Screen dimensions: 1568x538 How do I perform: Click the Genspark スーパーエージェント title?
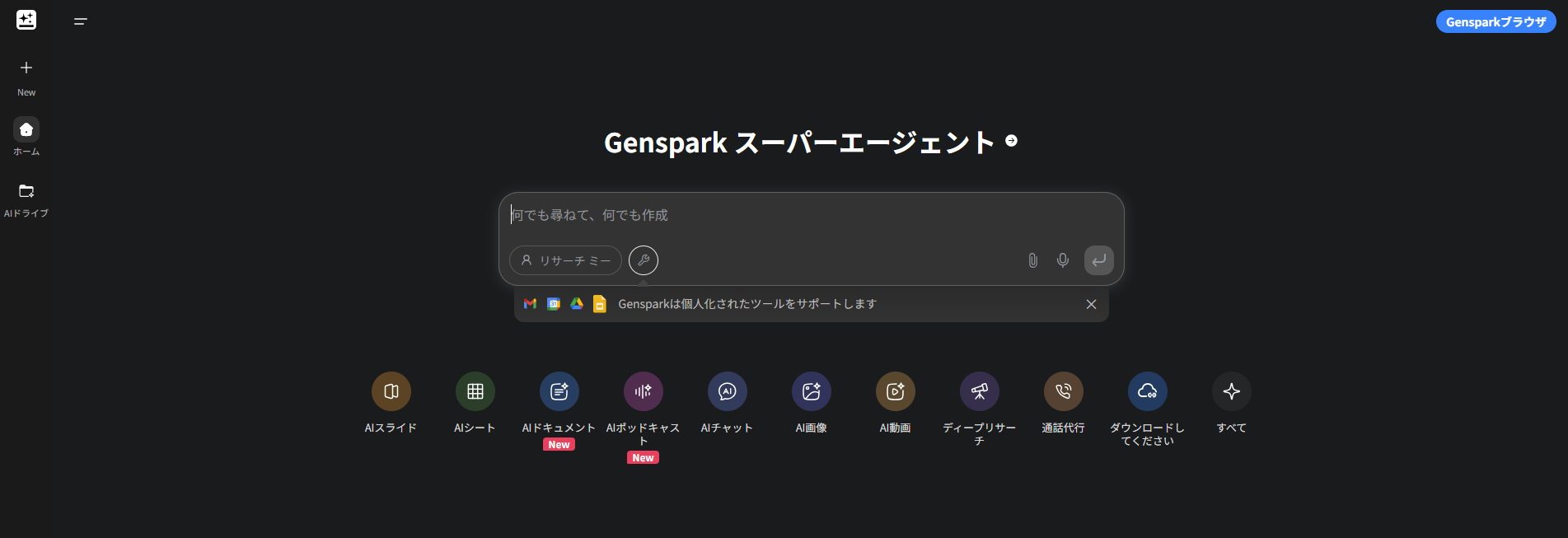click(799, 143)
